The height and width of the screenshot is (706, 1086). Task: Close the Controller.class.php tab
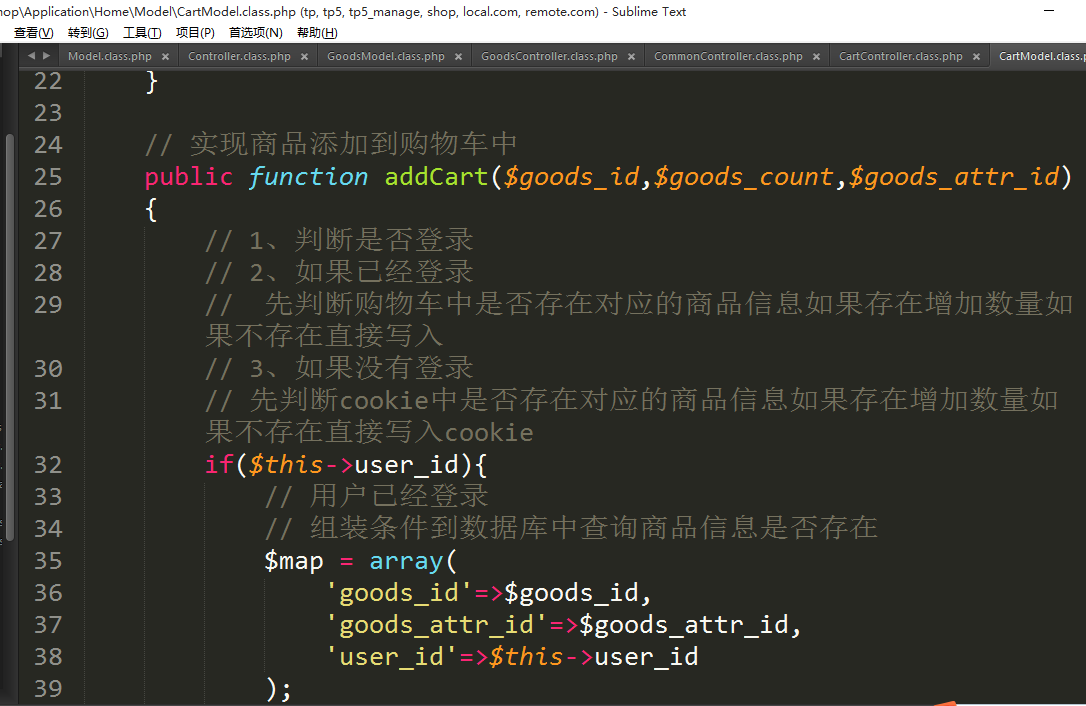(304, 57)
